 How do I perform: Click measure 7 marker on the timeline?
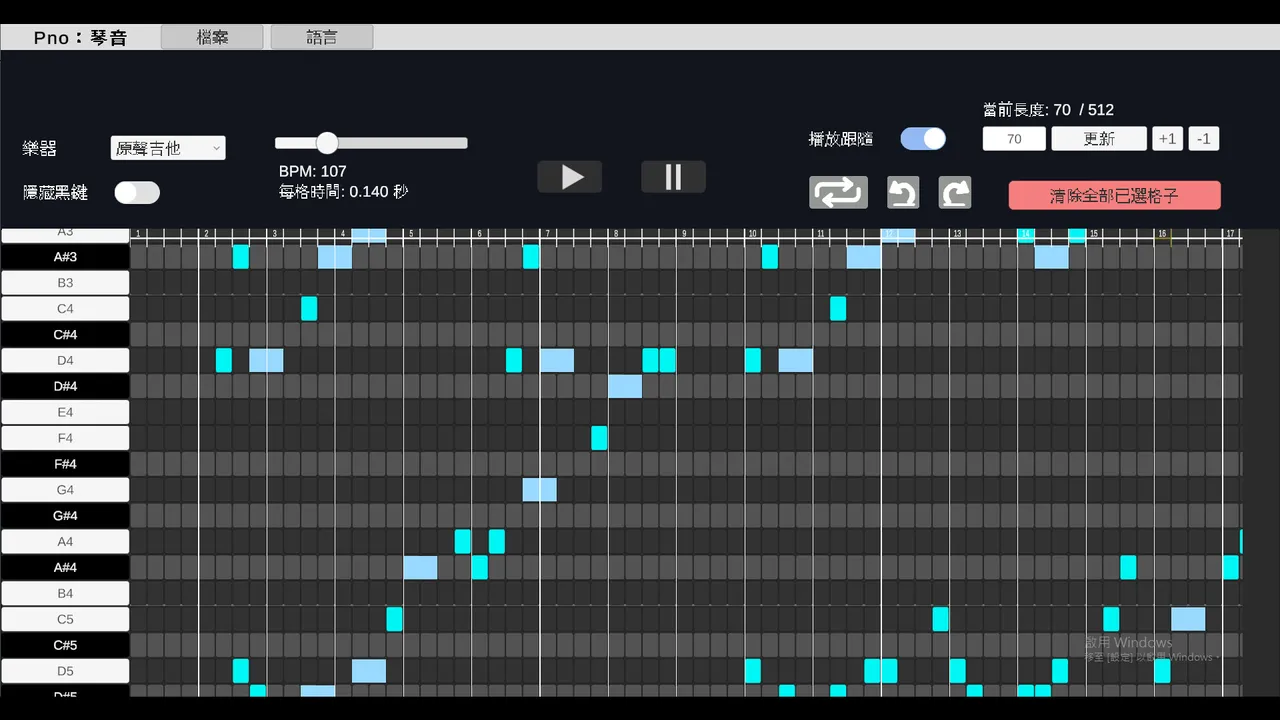coord(547,235)
